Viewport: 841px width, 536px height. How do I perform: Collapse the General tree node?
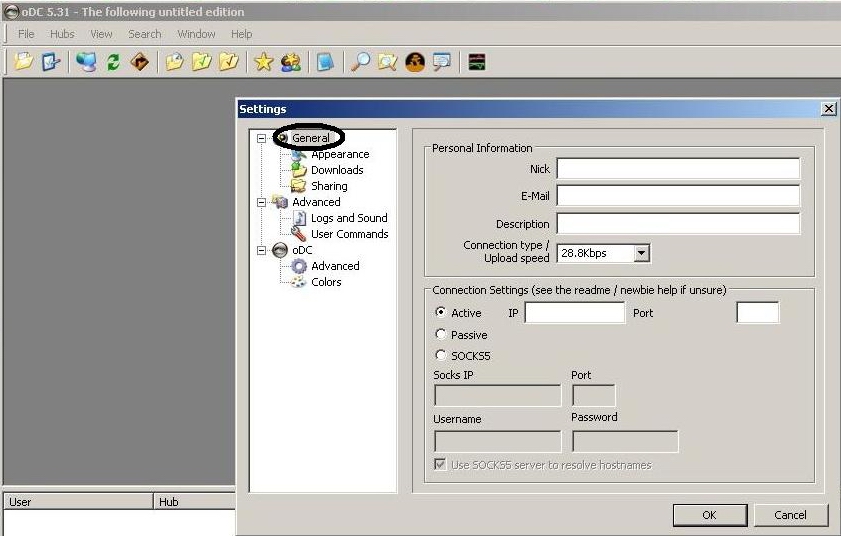(x=261, y=138)
